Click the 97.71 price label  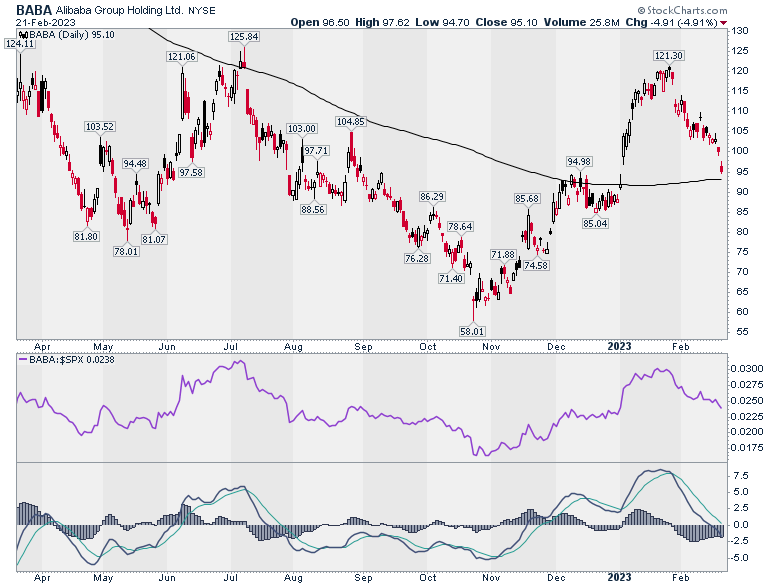click(316, 150)
